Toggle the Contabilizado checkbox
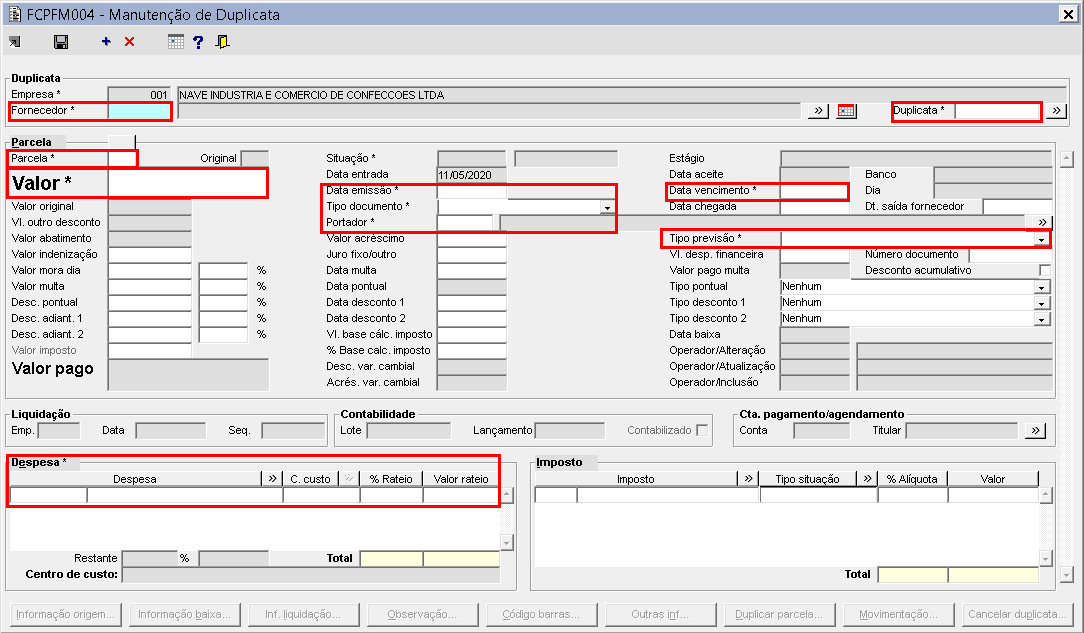1084x633 pixels. 702,430
